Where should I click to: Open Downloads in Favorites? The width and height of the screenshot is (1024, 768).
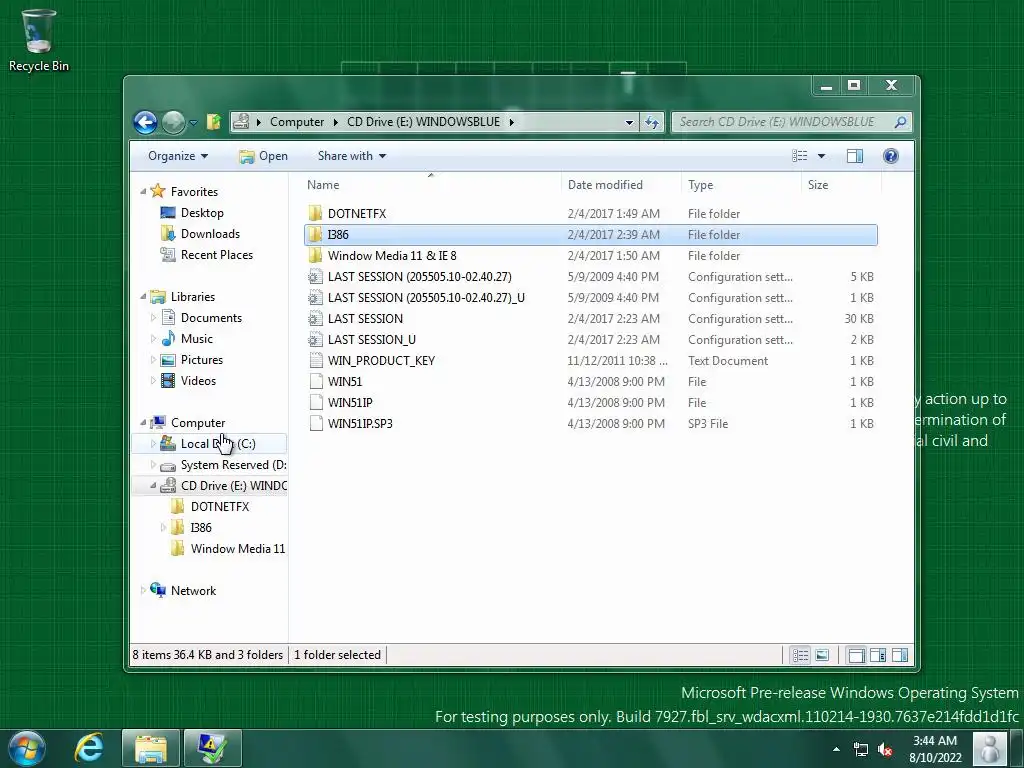210,234
